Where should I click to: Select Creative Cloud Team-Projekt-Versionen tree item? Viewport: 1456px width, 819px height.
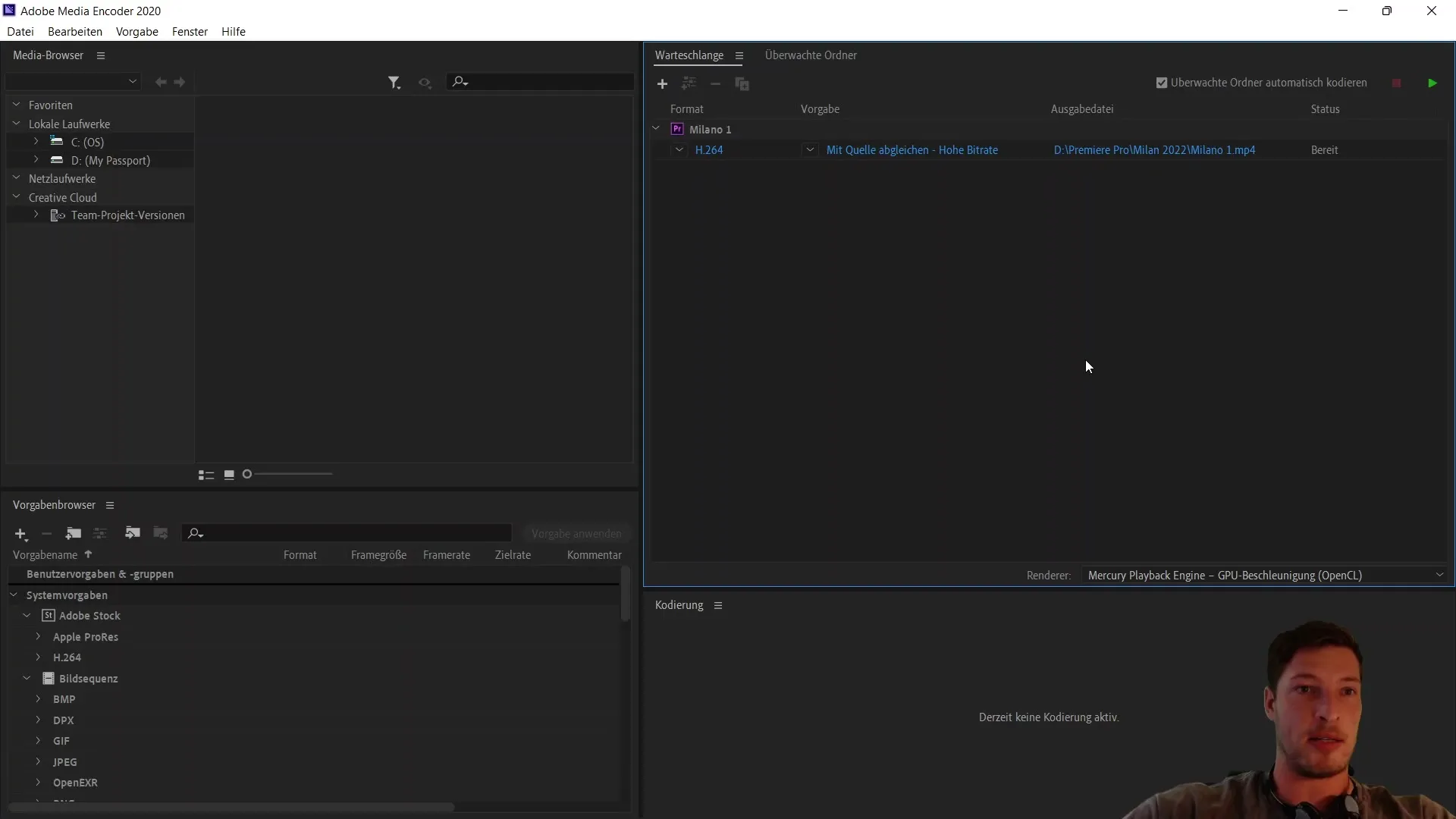(128, 215)
